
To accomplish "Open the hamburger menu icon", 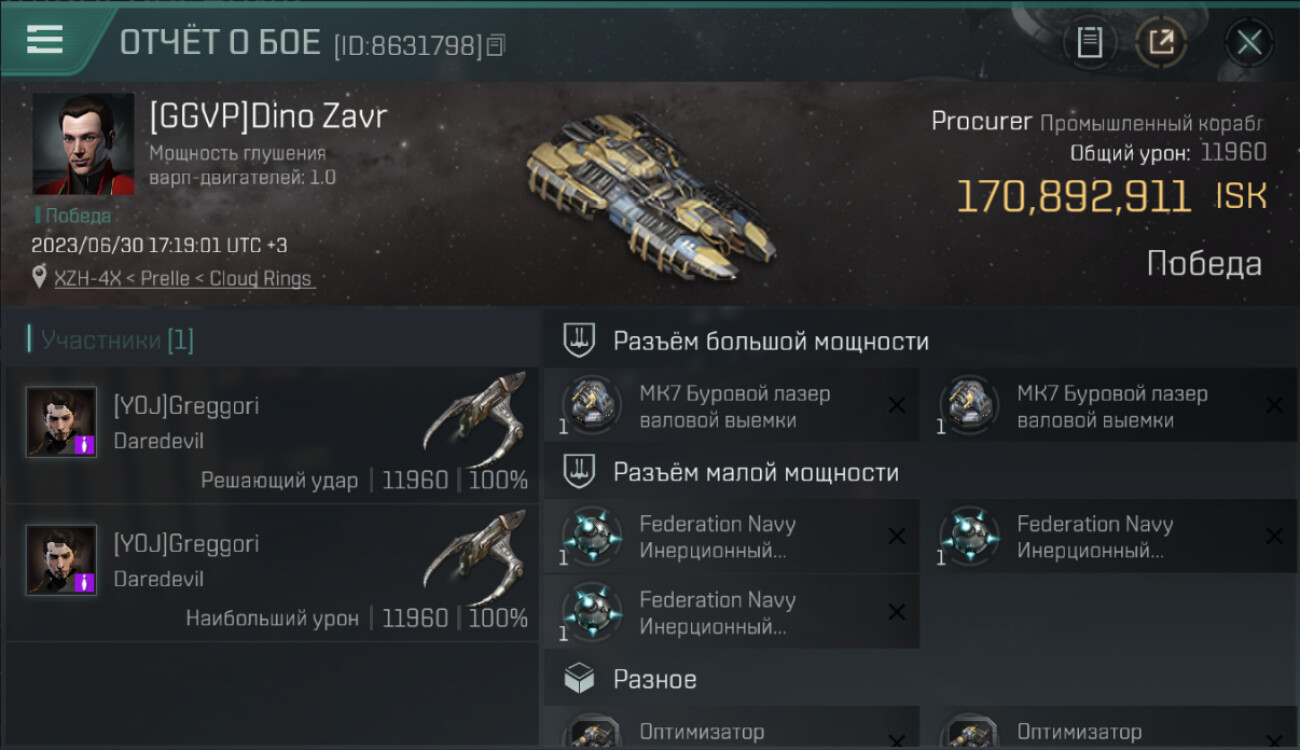I will pyautogui.click(x=44, y=39).
